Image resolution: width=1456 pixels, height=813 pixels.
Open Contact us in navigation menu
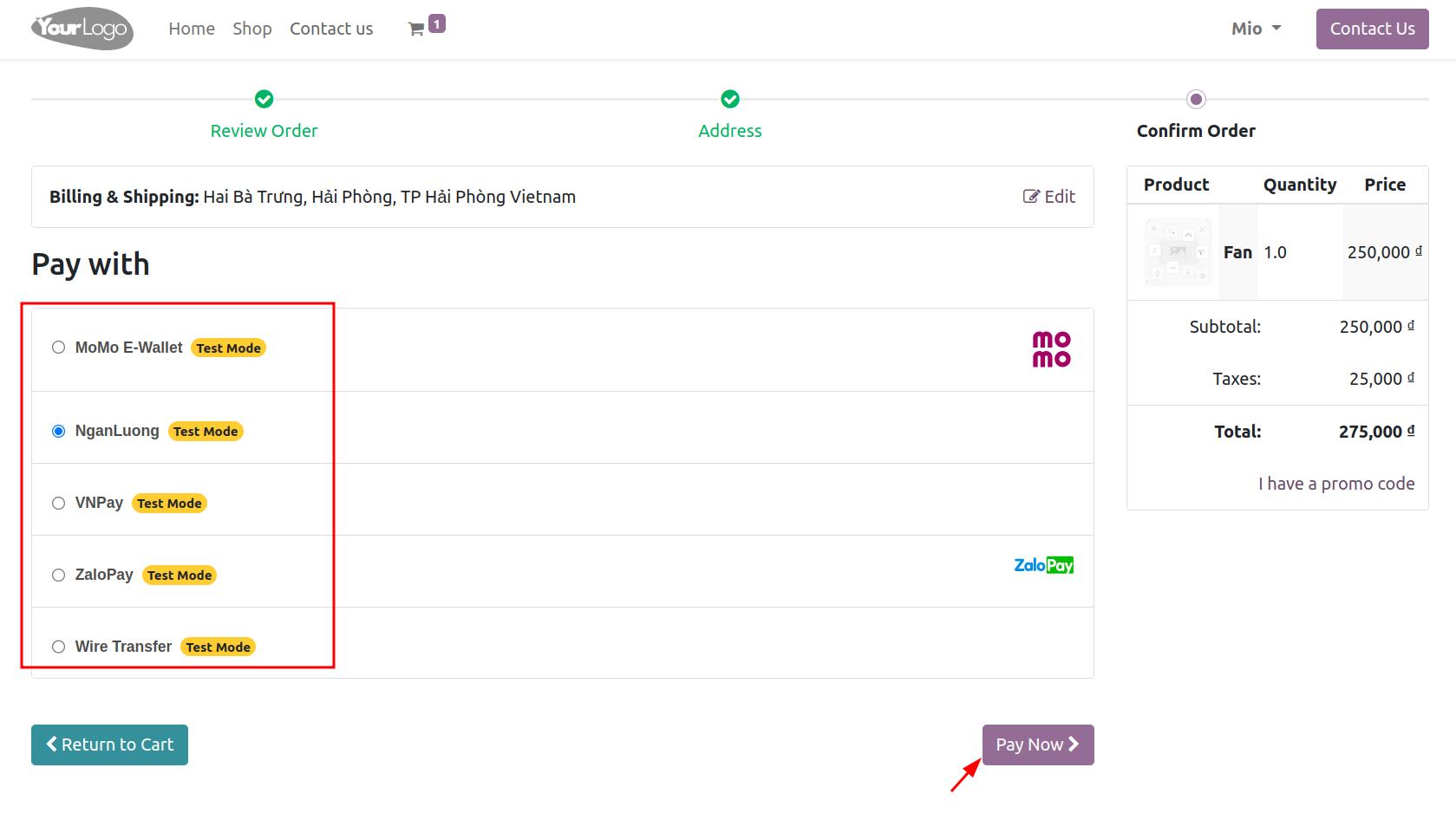click(x=331, y=29)
